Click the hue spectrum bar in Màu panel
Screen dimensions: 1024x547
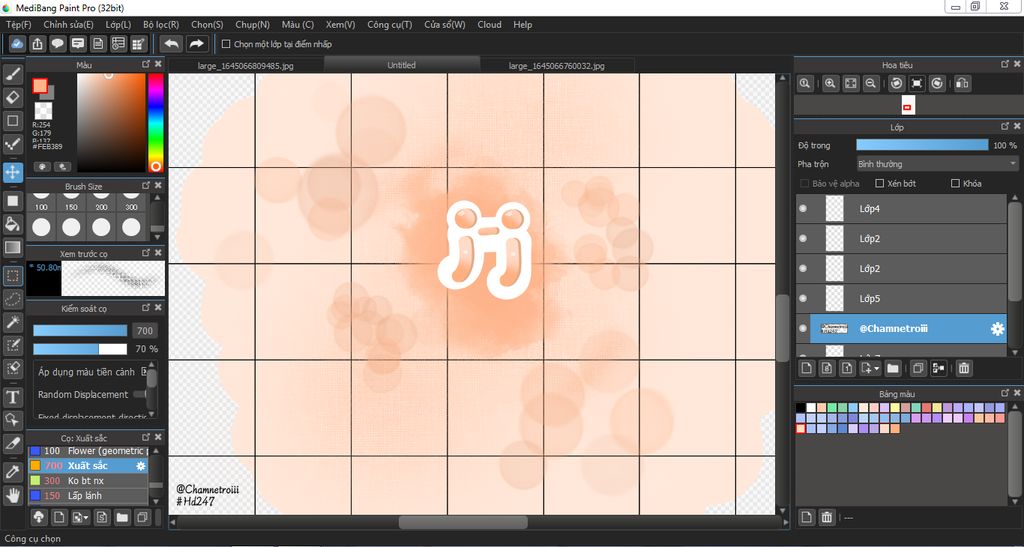coord(155,123)
